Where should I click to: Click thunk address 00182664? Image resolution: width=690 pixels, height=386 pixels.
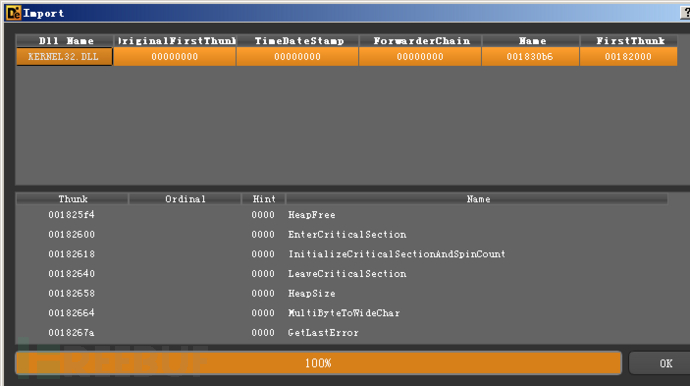(x=71, y=313)
